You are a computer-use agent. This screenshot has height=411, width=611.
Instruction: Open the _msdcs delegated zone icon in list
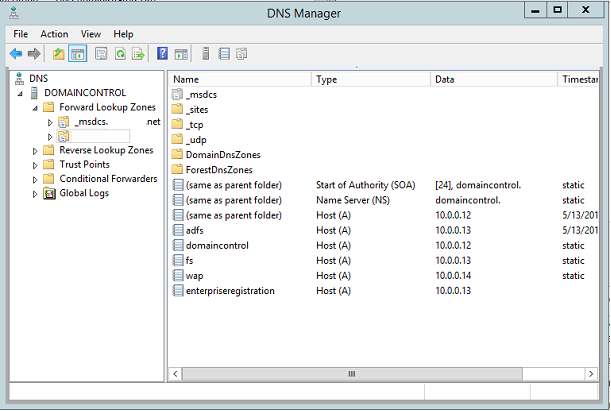[178, 94]
